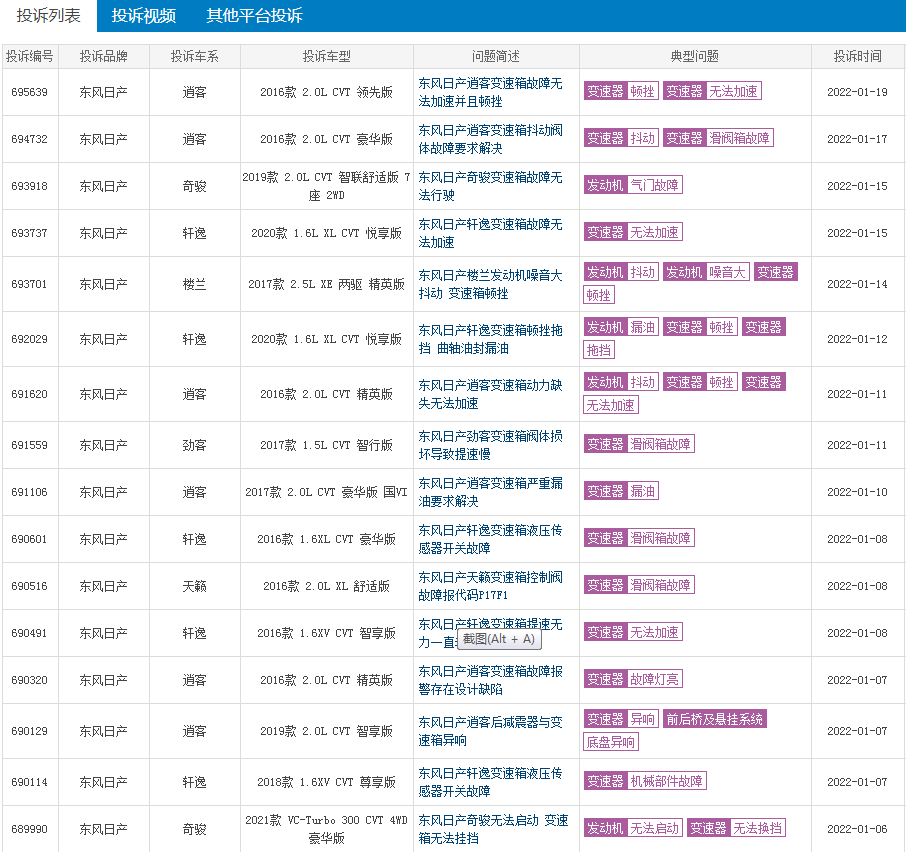Viewport: 906px width, 852px height.
Task: Click the 底盘异响 issue tag
Action: coord(610,742)
